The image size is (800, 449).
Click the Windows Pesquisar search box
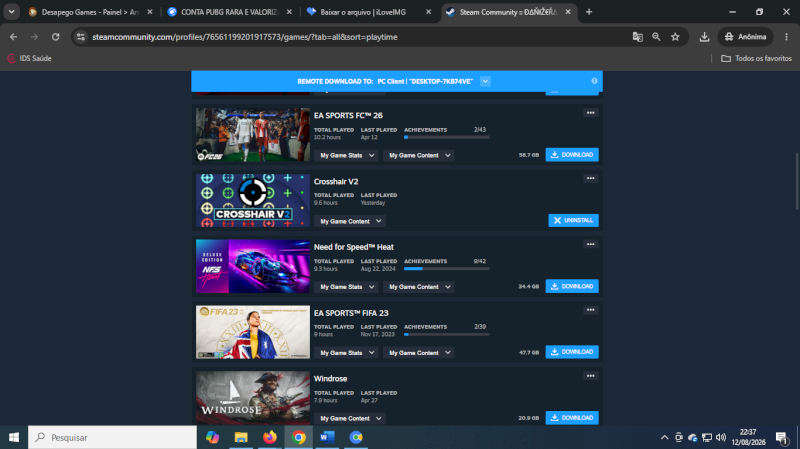[x=112, y=437]
